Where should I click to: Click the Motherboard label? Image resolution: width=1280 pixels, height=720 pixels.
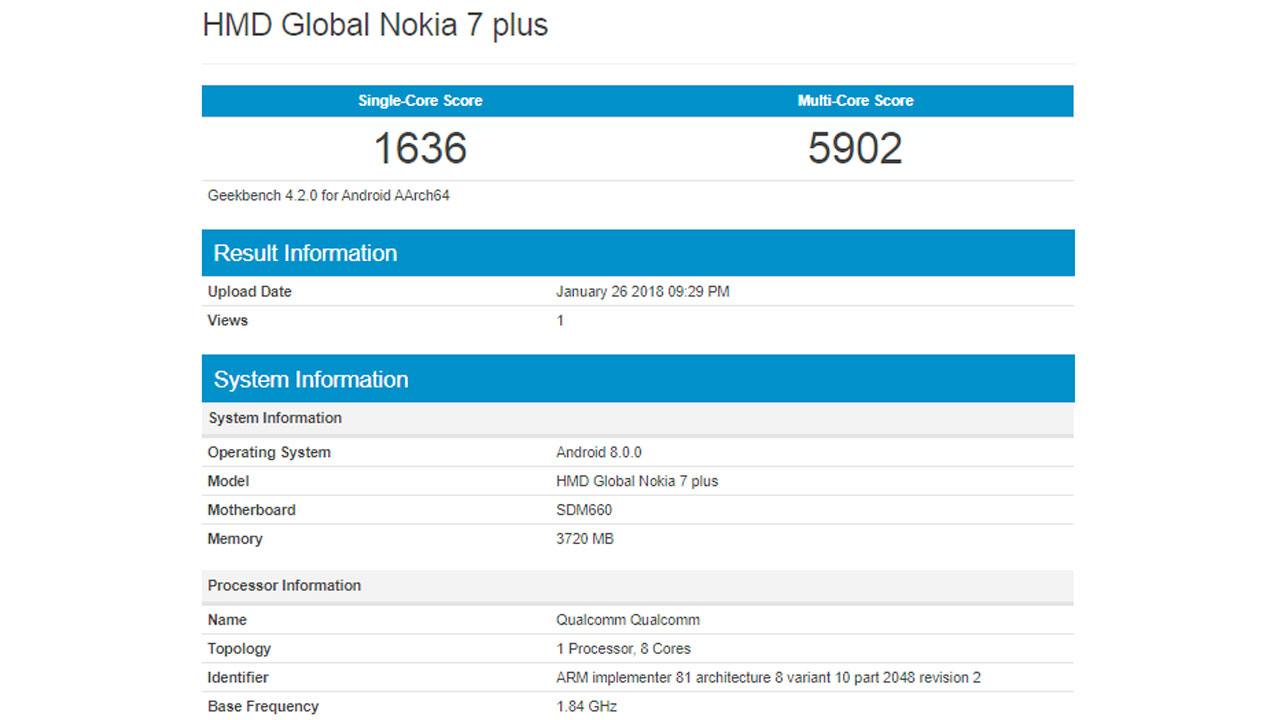click(x=251, y=510)
